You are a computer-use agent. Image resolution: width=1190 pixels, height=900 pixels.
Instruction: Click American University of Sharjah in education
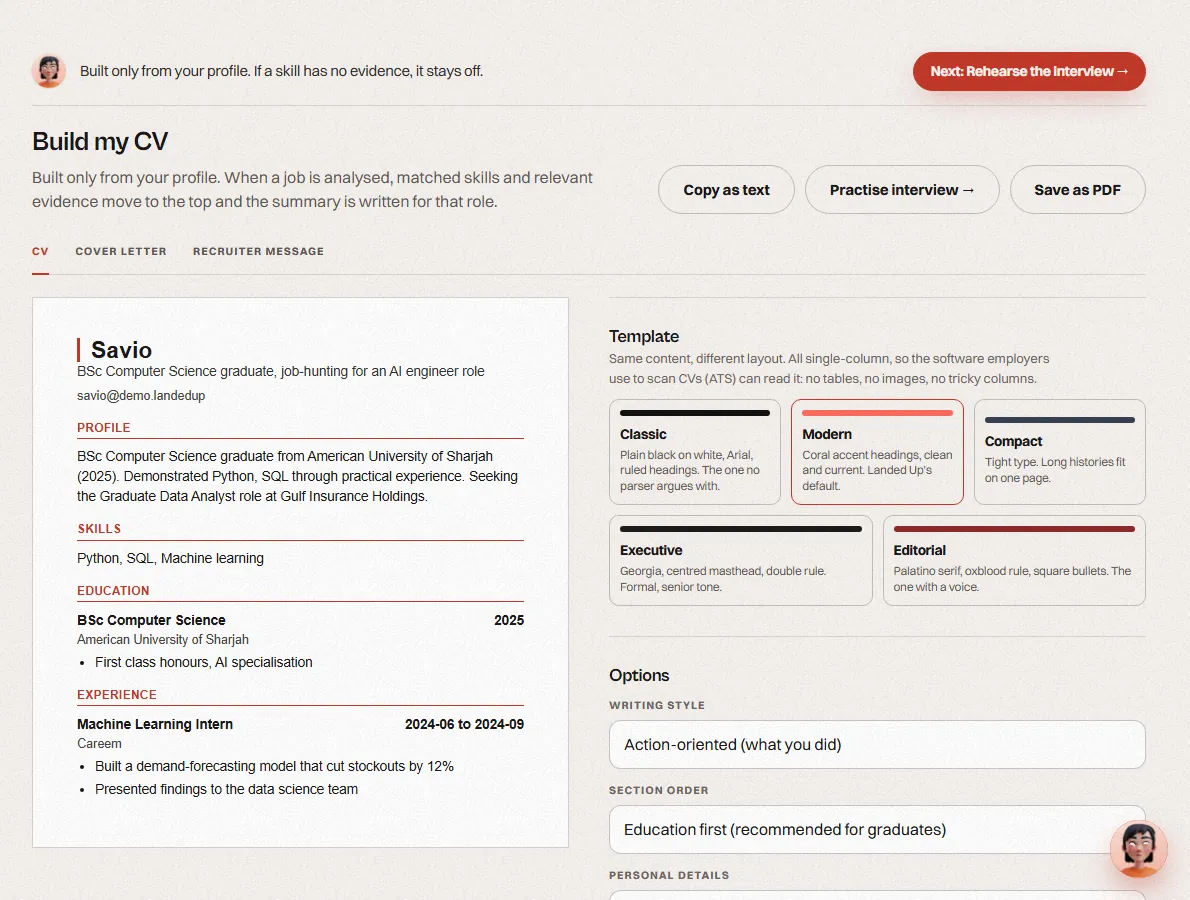pos(162,640)
